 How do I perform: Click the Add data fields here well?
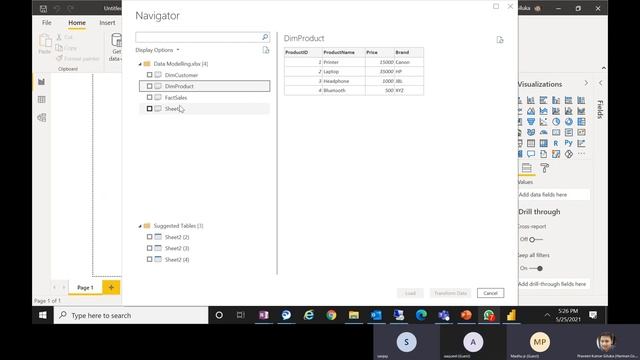pos(553,195)
